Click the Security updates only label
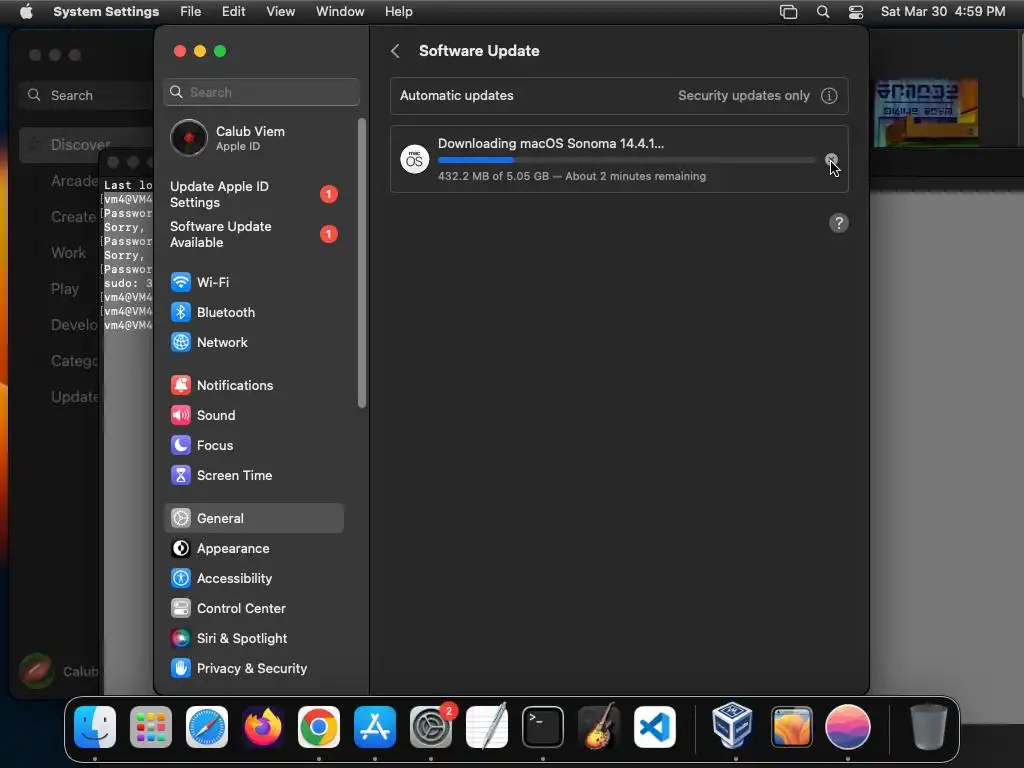The image size is (1024, 768). [743, 95]
